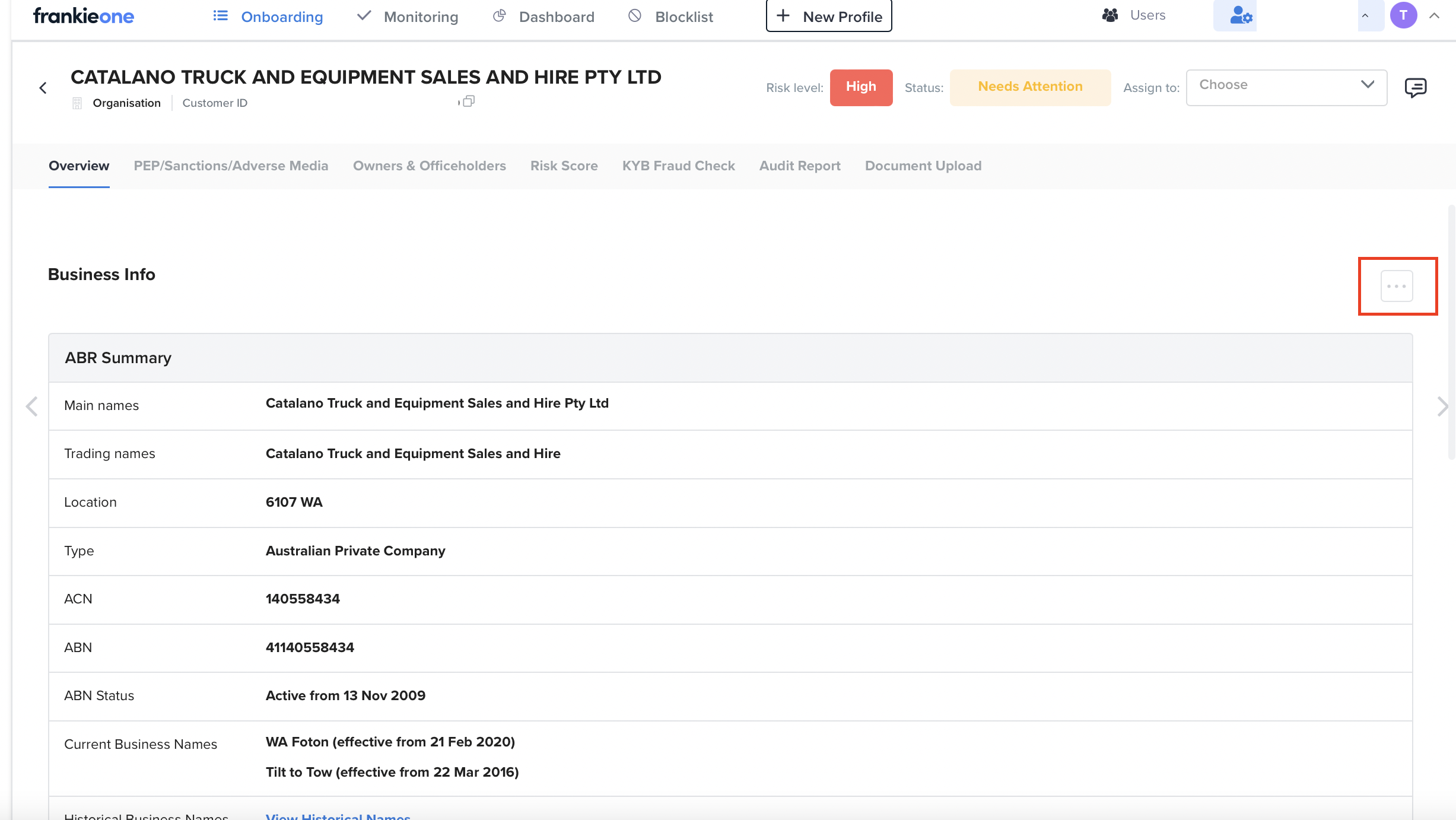The image size is (1456, 820).
Task: Click Australian Private Company type value
Action: [x=355, y=551]
